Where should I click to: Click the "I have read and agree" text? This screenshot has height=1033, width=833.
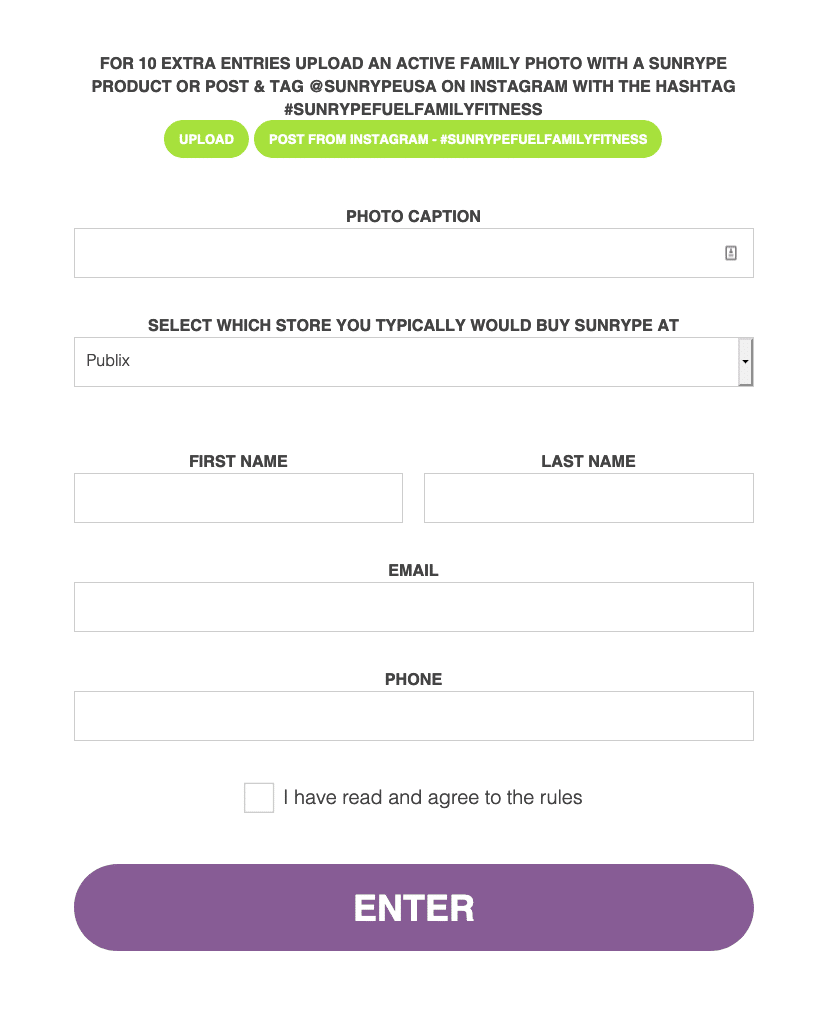[x=432, y=798]
